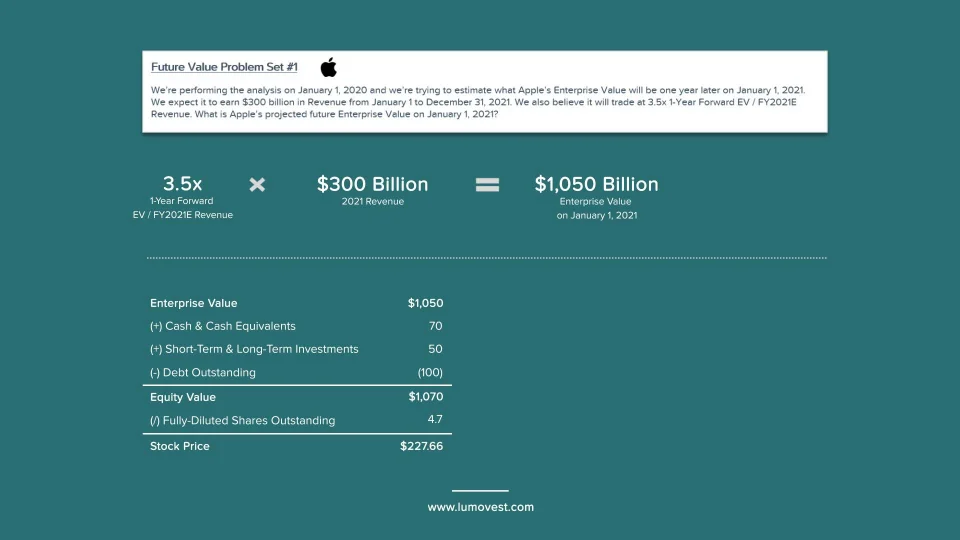
Task: Click the equals sign symbol
Action: 487,184
